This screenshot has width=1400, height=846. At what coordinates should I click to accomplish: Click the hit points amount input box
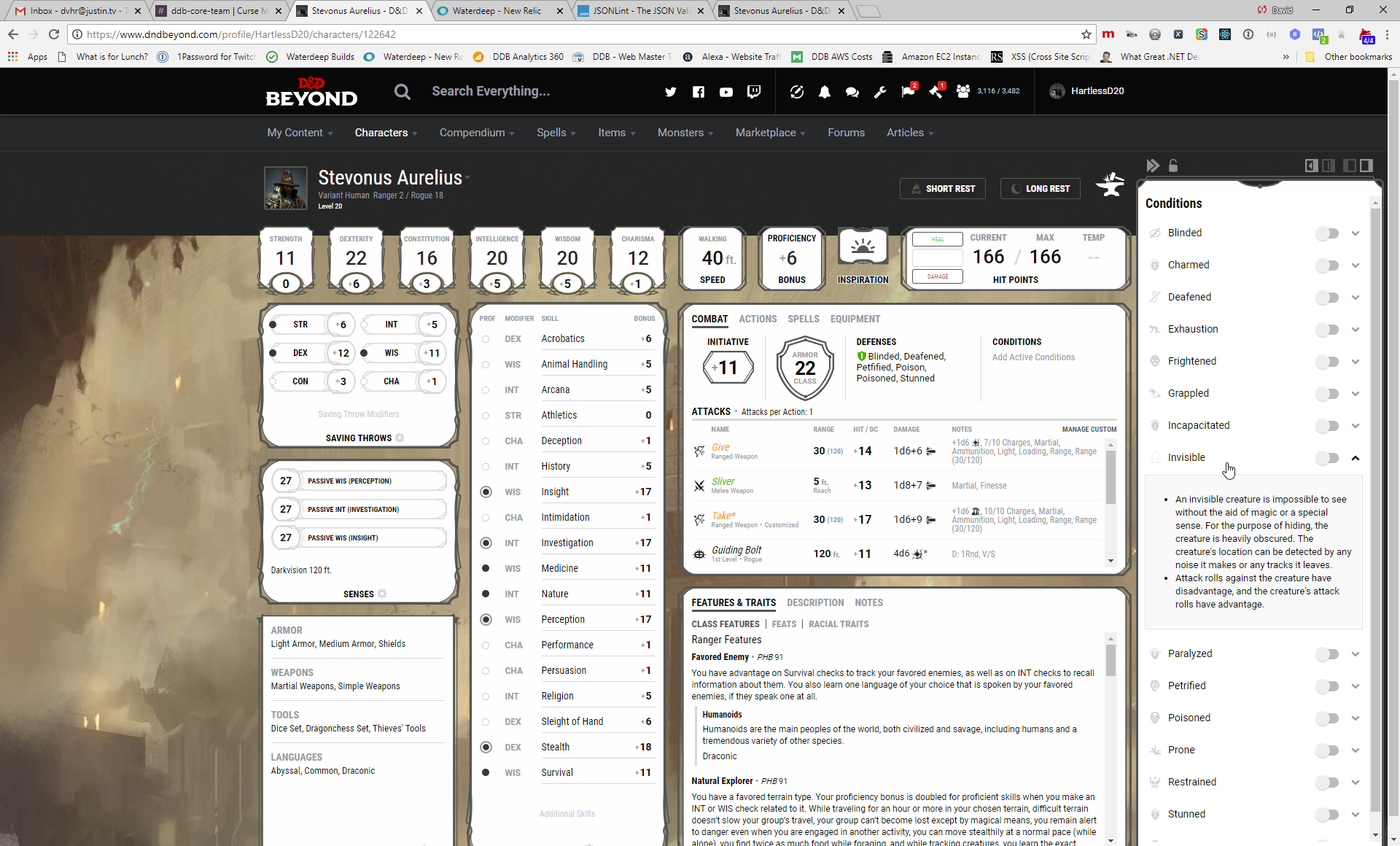(938, 258)
